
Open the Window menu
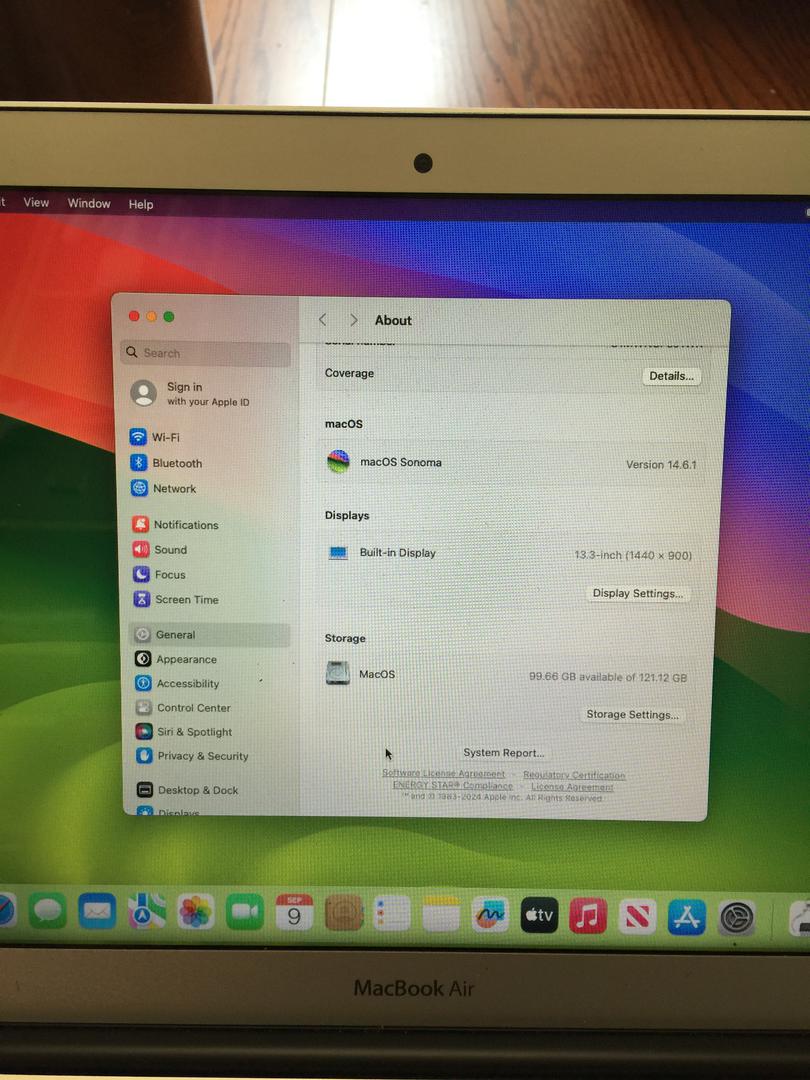[89, 203]
